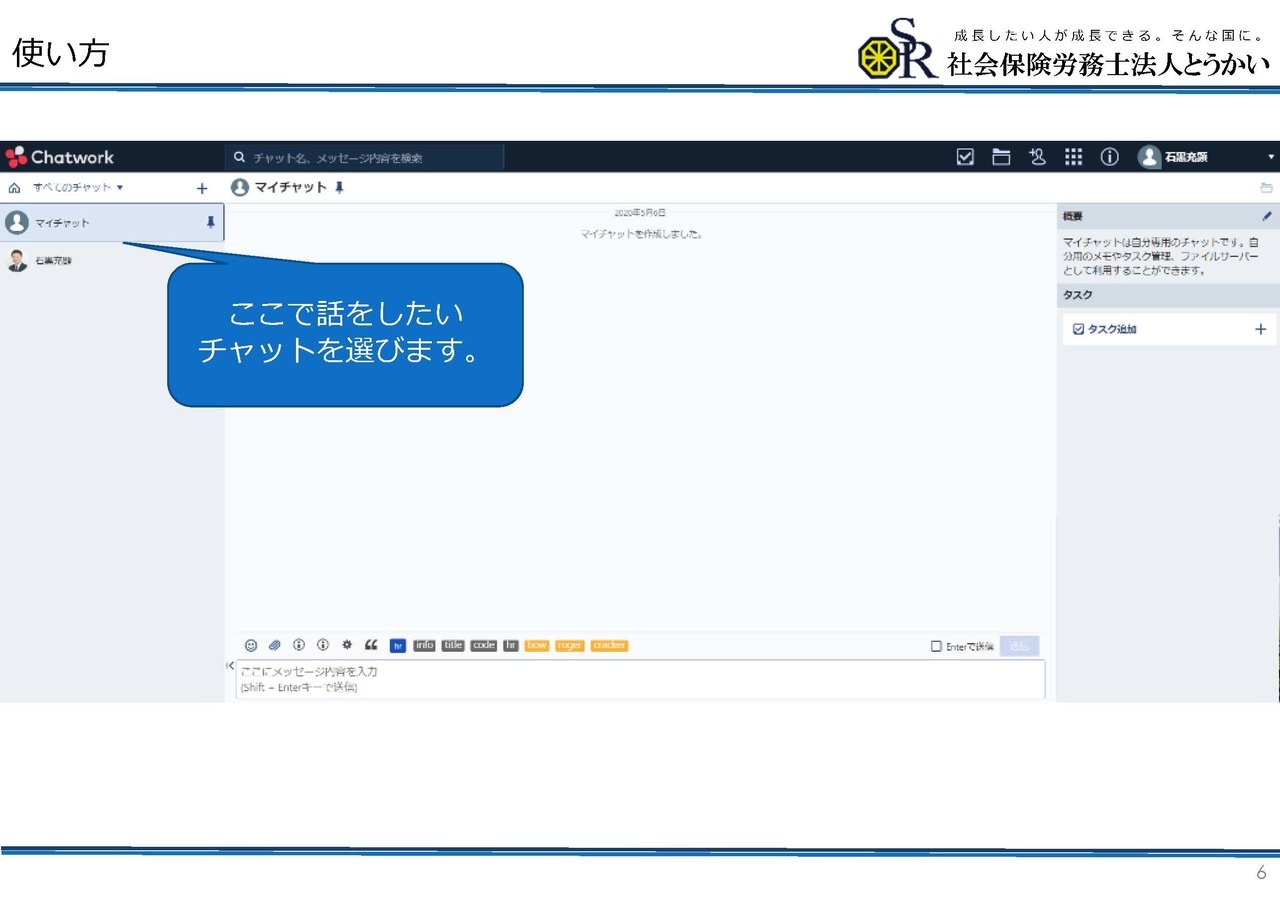
Task: Insert the title tag
Action: click(x=453, y=646)
